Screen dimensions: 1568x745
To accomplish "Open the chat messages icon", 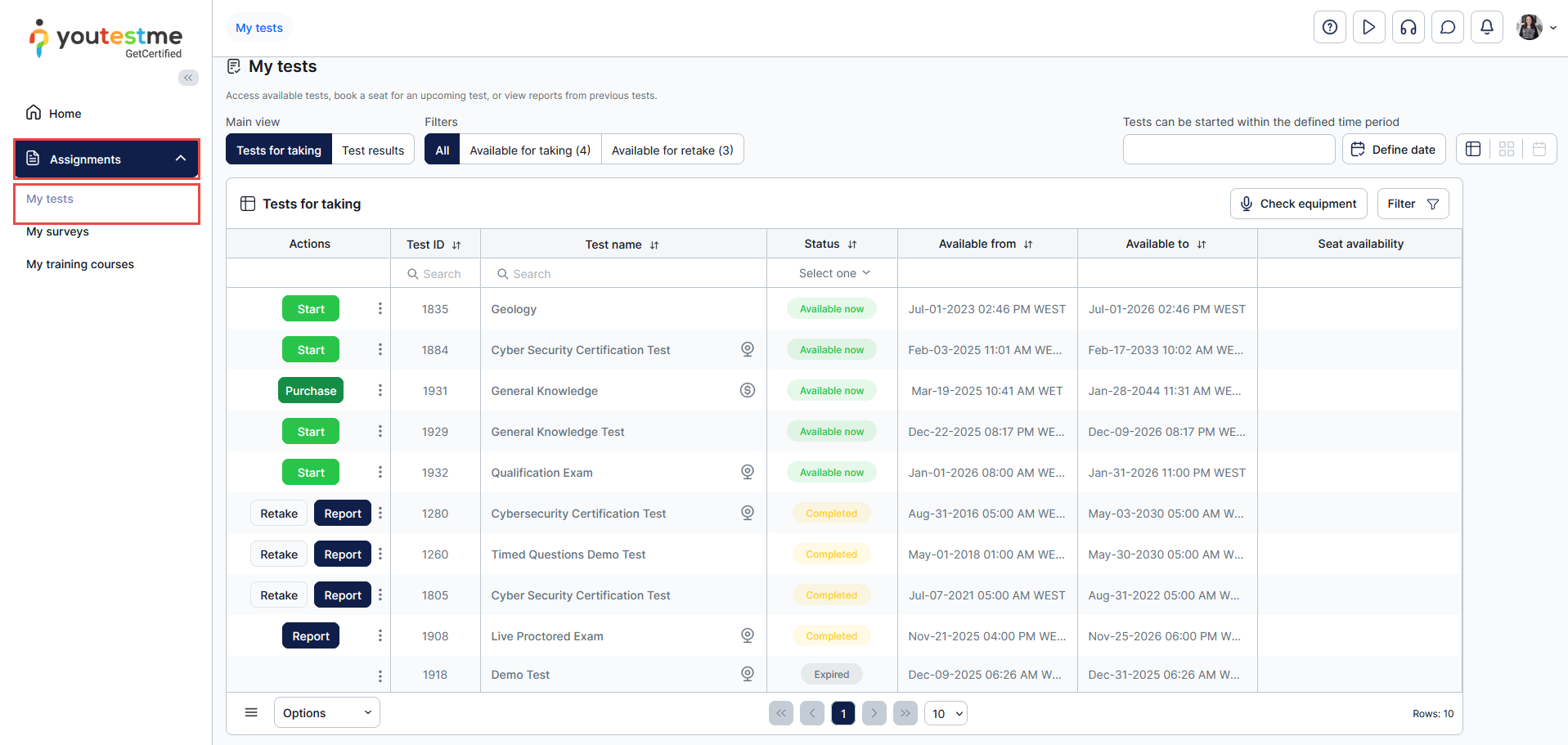I will 1447,28.
